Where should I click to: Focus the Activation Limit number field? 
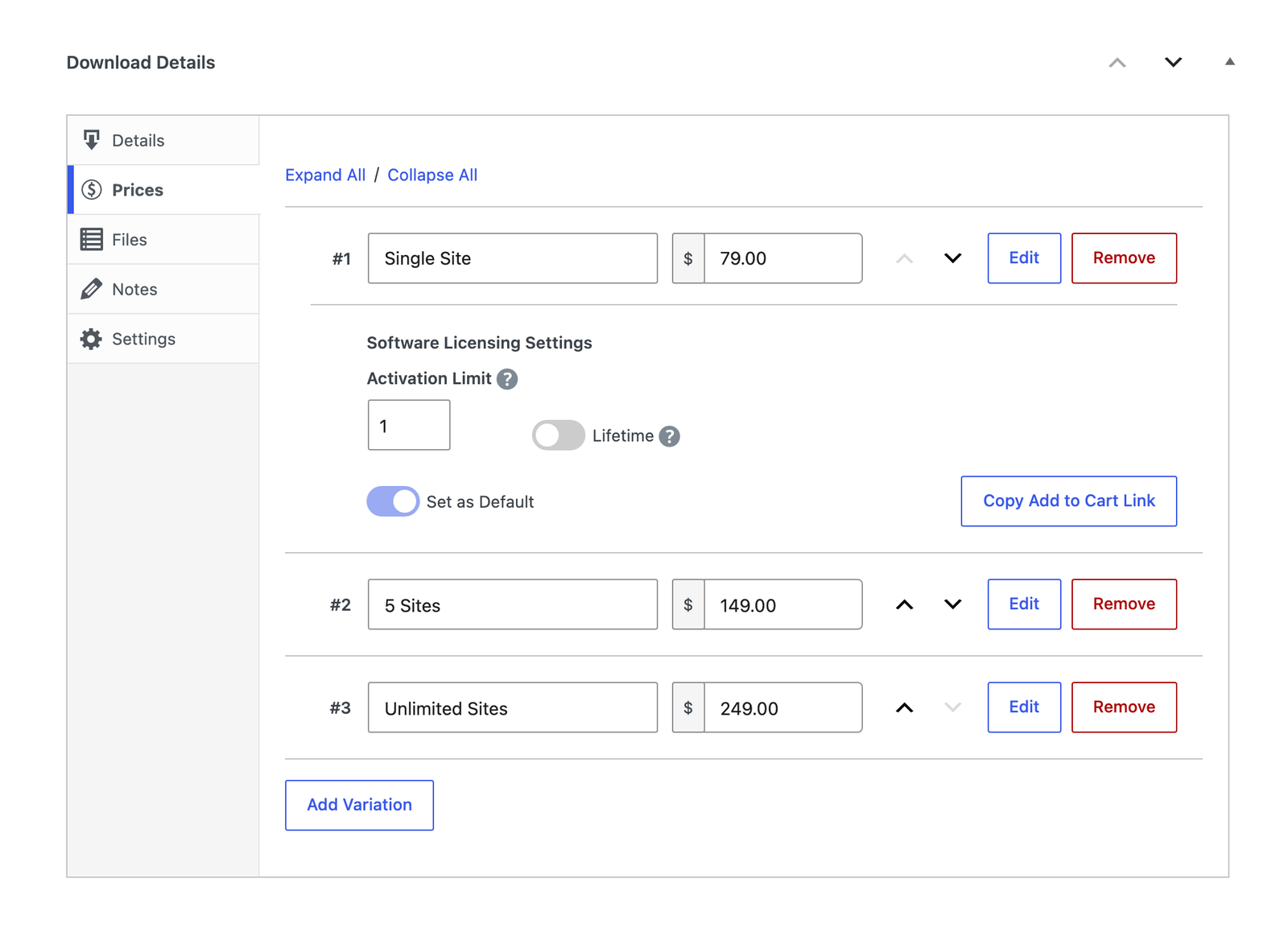[409, 425]
